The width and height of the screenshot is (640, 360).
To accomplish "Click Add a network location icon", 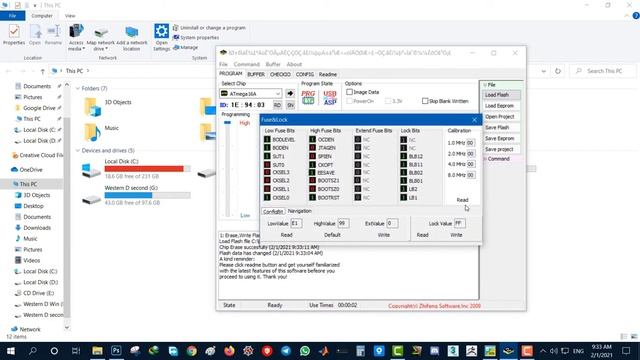I will (x=131, y=38).
